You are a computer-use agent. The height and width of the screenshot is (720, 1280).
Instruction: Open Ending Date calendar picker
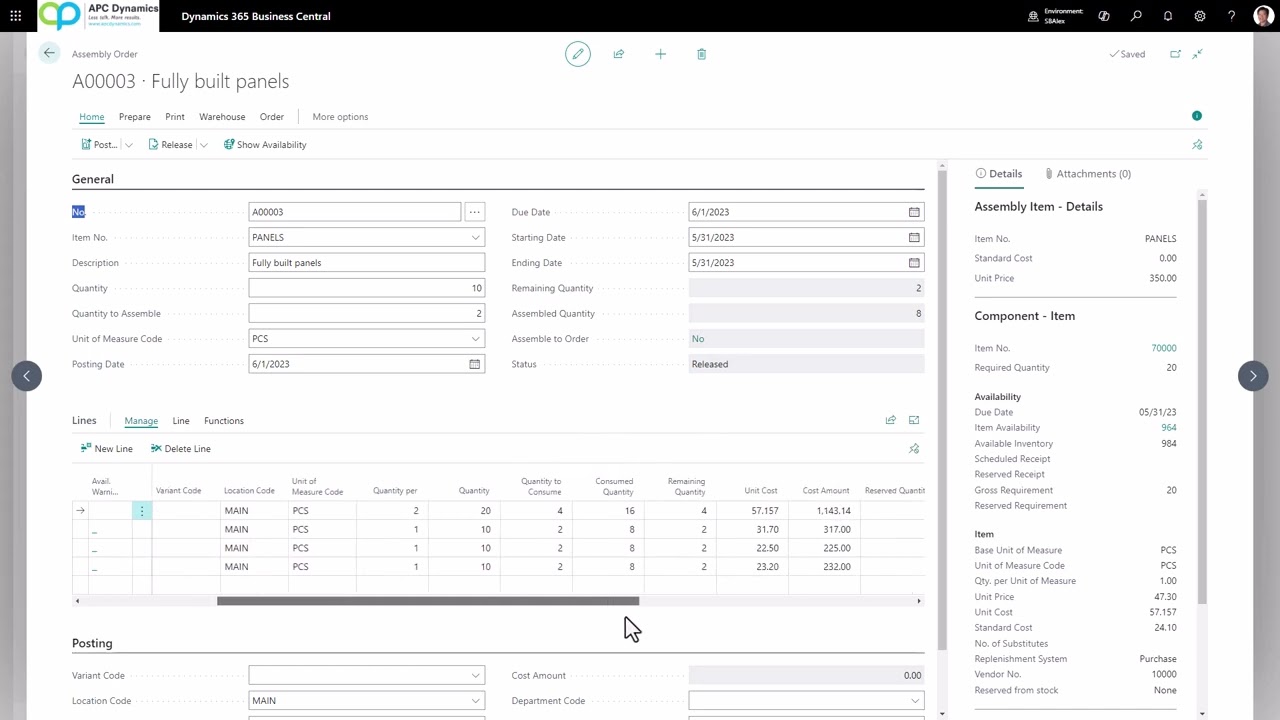point(914,262)
